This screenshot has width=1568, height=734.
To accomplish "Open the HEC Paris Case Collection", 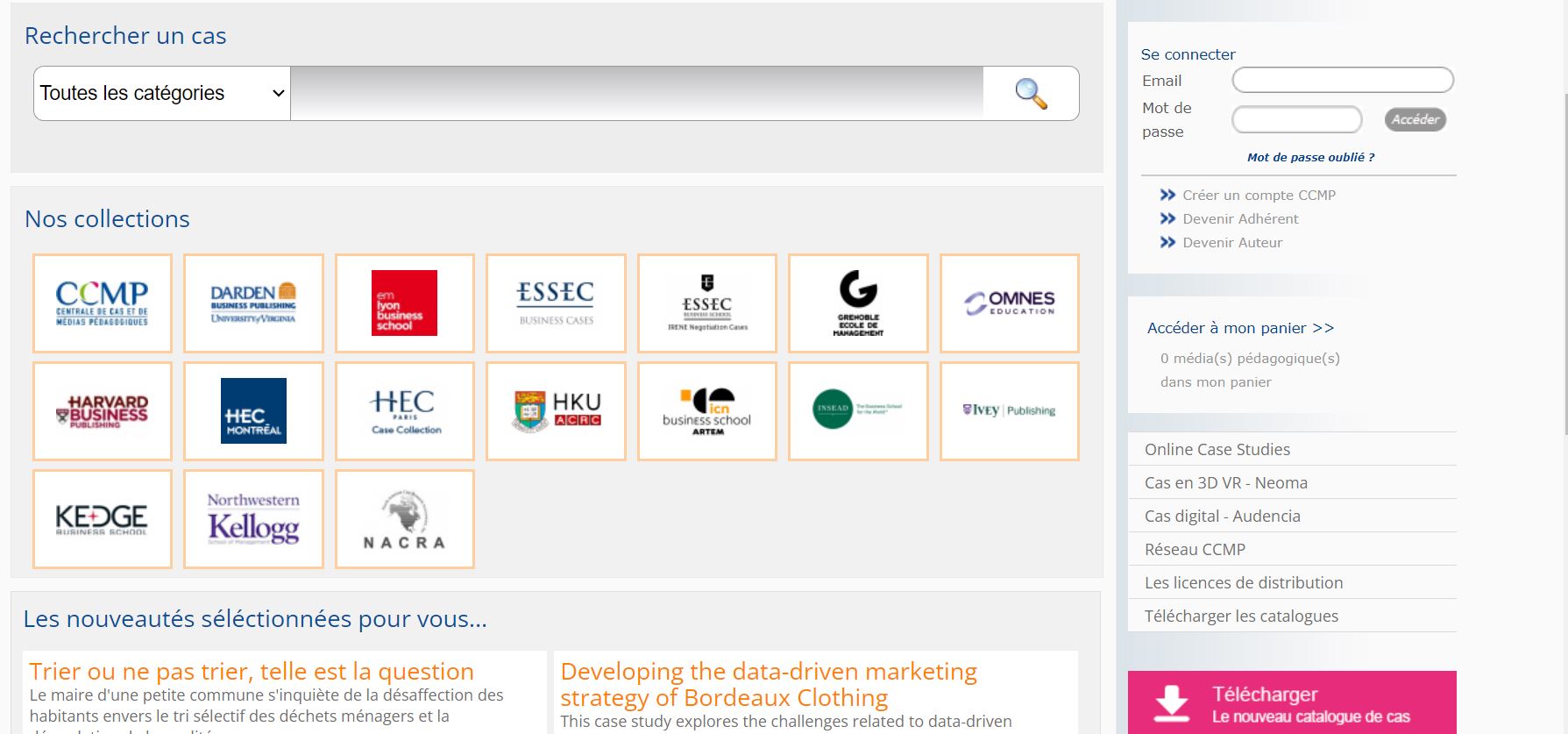I will (405, 411).
